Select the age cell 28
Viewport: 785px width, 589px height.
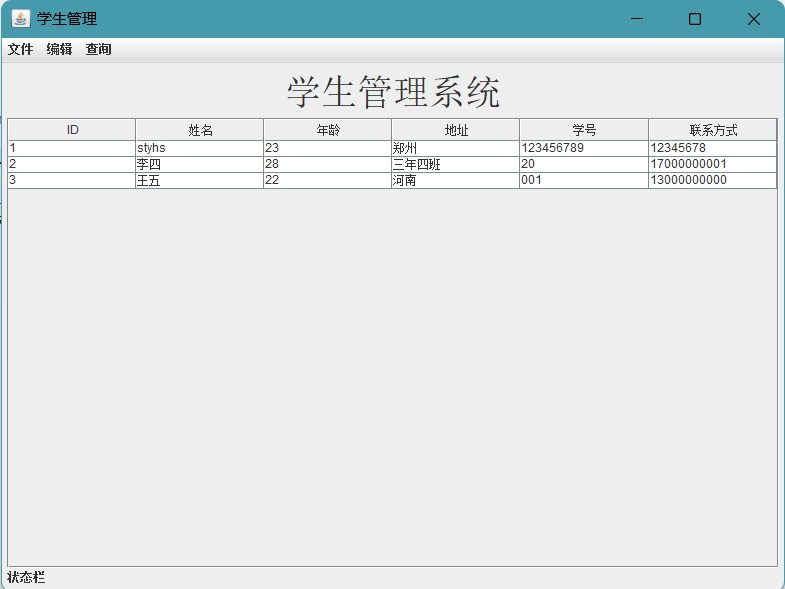point(328,164)
